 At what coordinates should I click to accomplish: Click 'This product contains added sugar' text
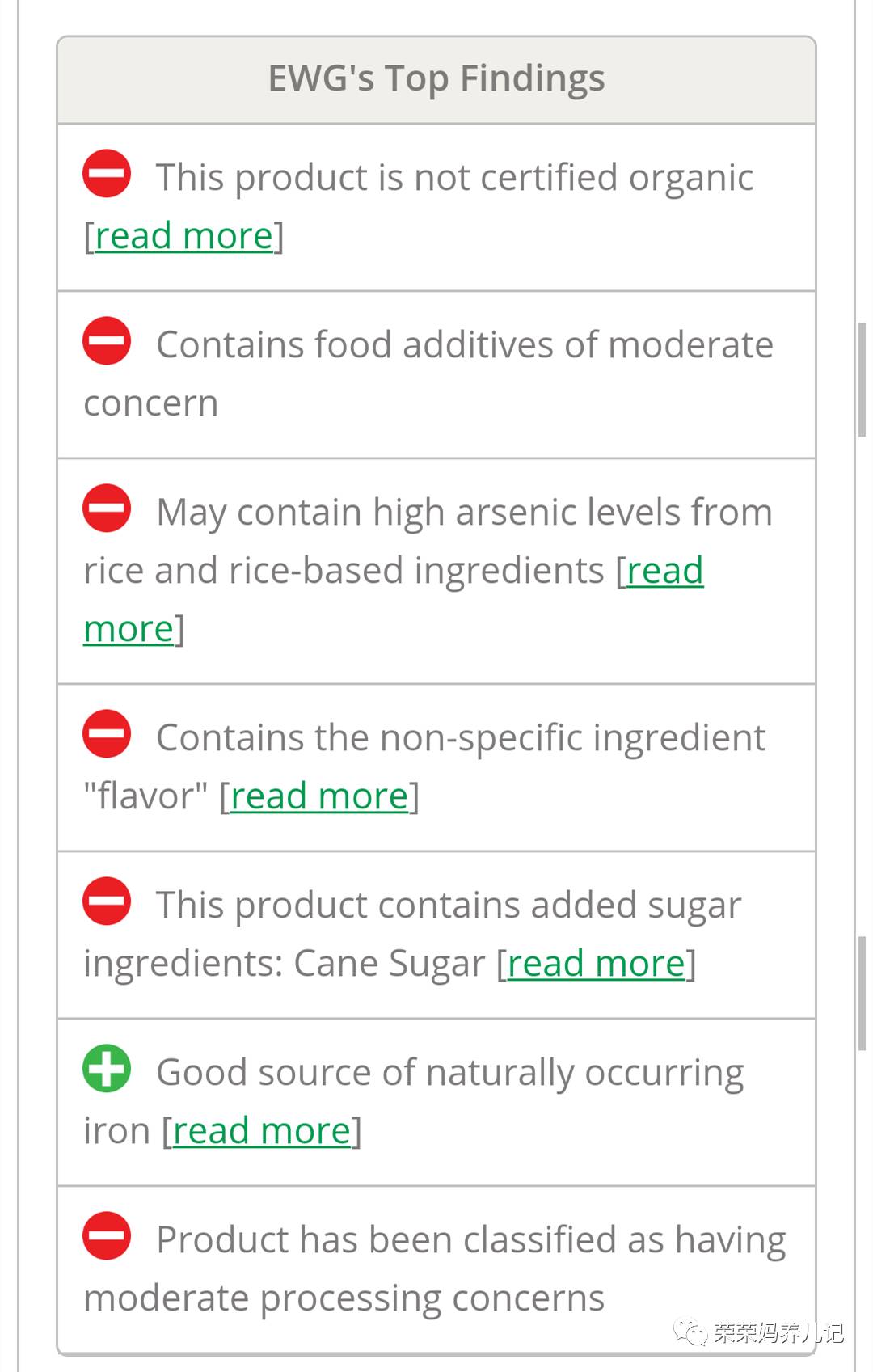click(448, 906)
